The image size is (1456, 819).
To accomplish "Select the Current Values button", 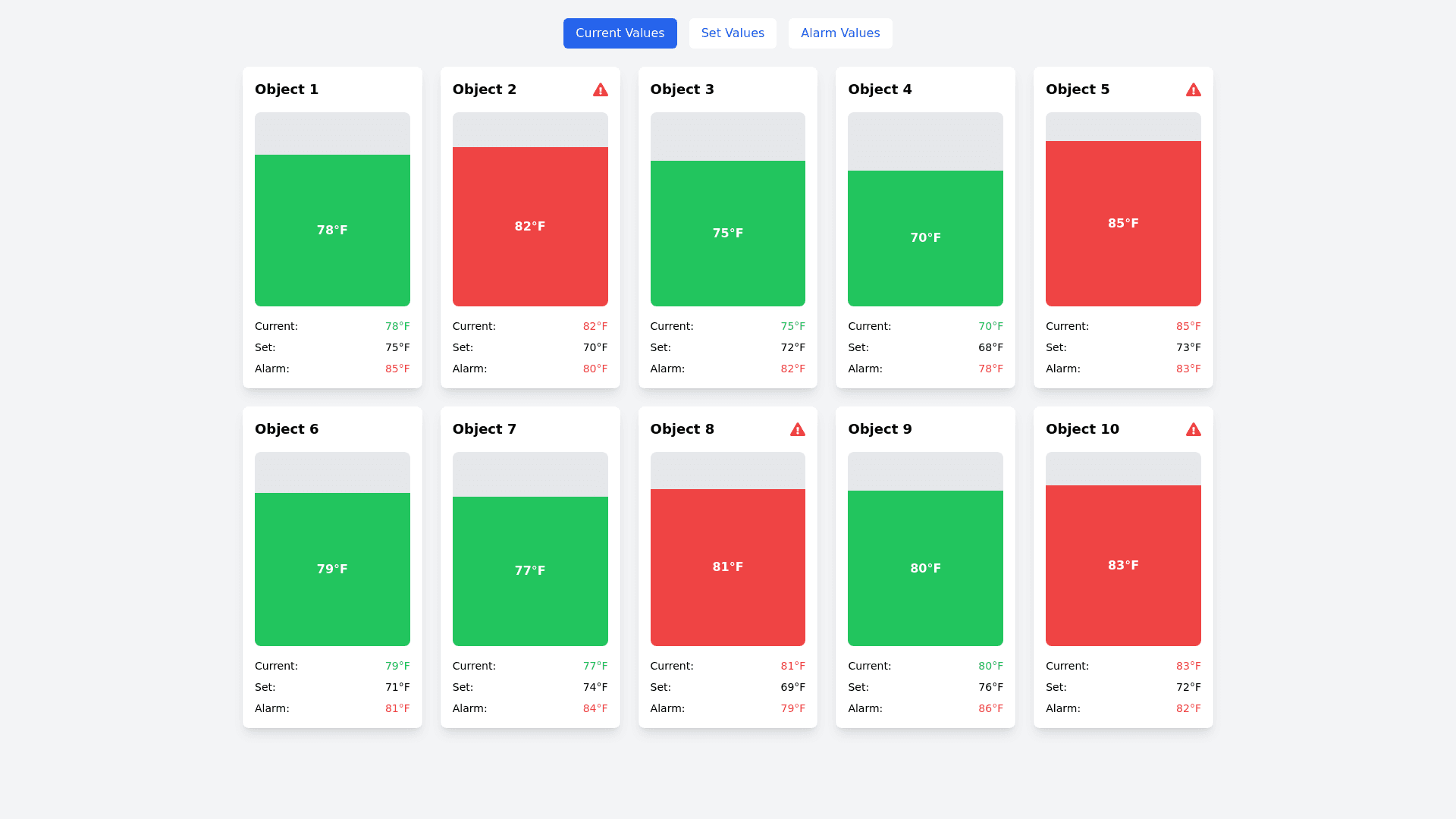I will click(620, 33).
